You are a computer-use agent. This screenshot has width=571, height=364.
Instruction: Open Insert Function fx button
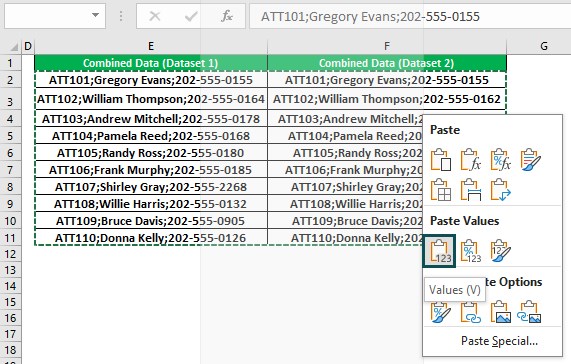227,16
